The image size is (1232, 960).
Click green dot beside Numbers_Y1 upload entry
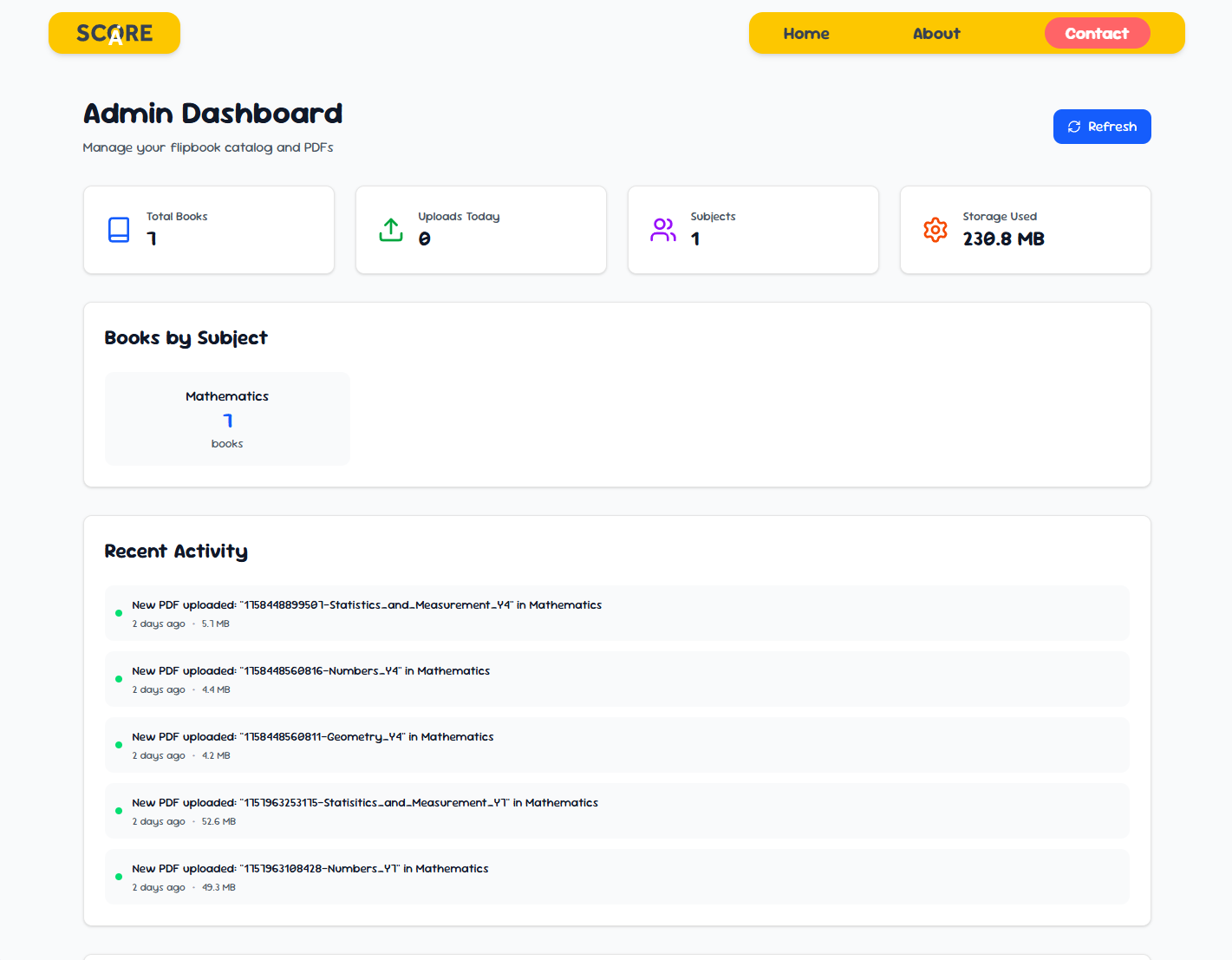pos(119,877)
